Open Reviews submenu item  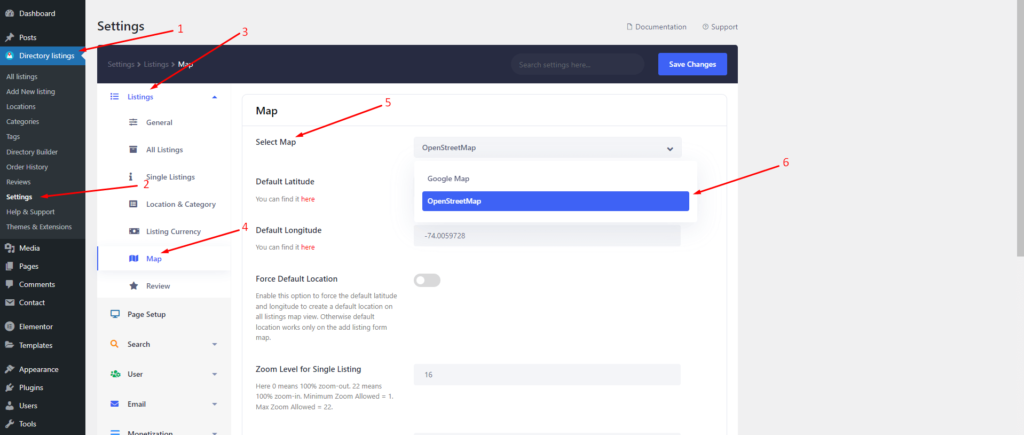click(18, 182)
